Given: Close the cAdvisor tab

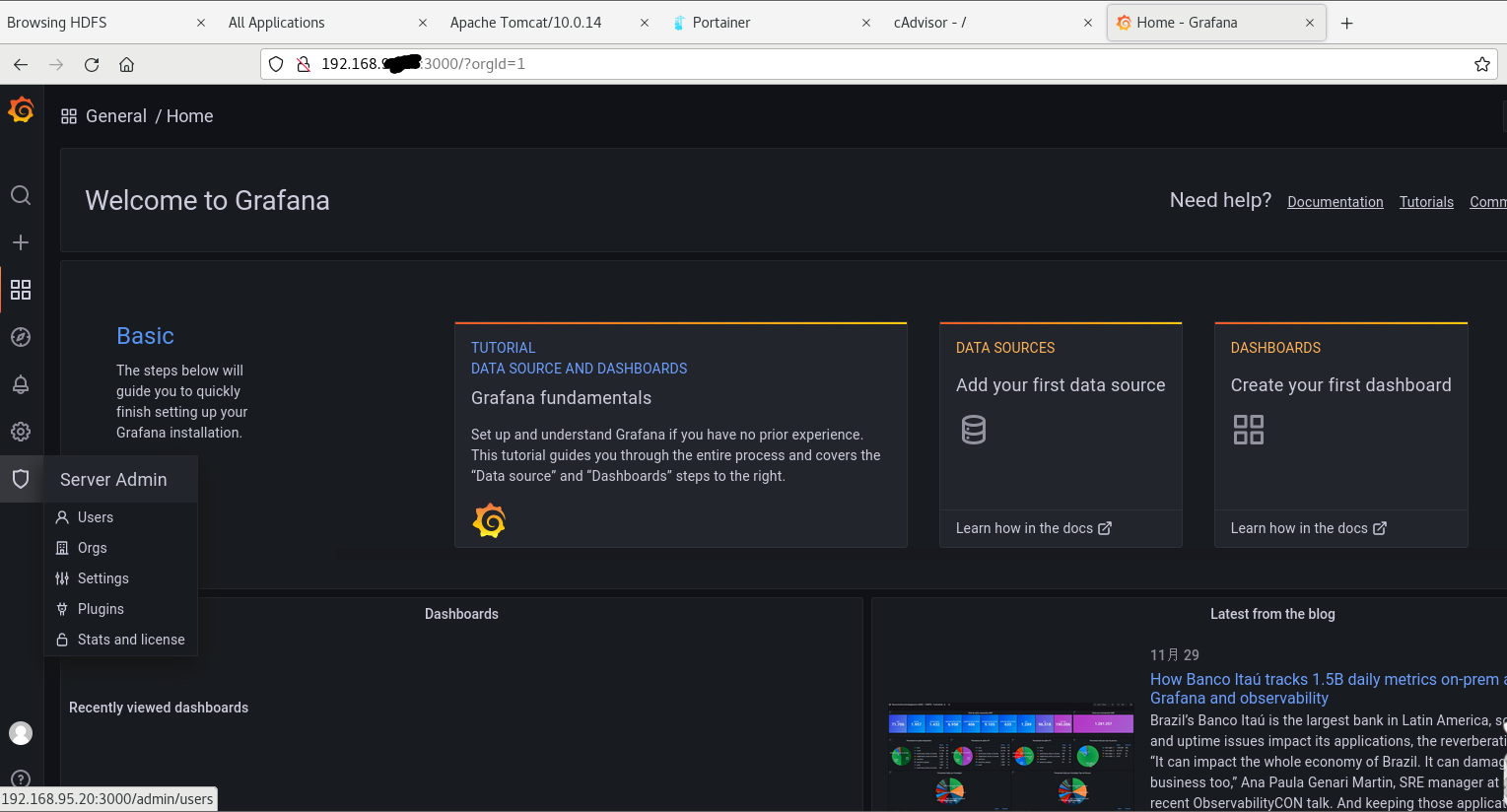Looking at the screenshot, I should (x=1088, y=23).
